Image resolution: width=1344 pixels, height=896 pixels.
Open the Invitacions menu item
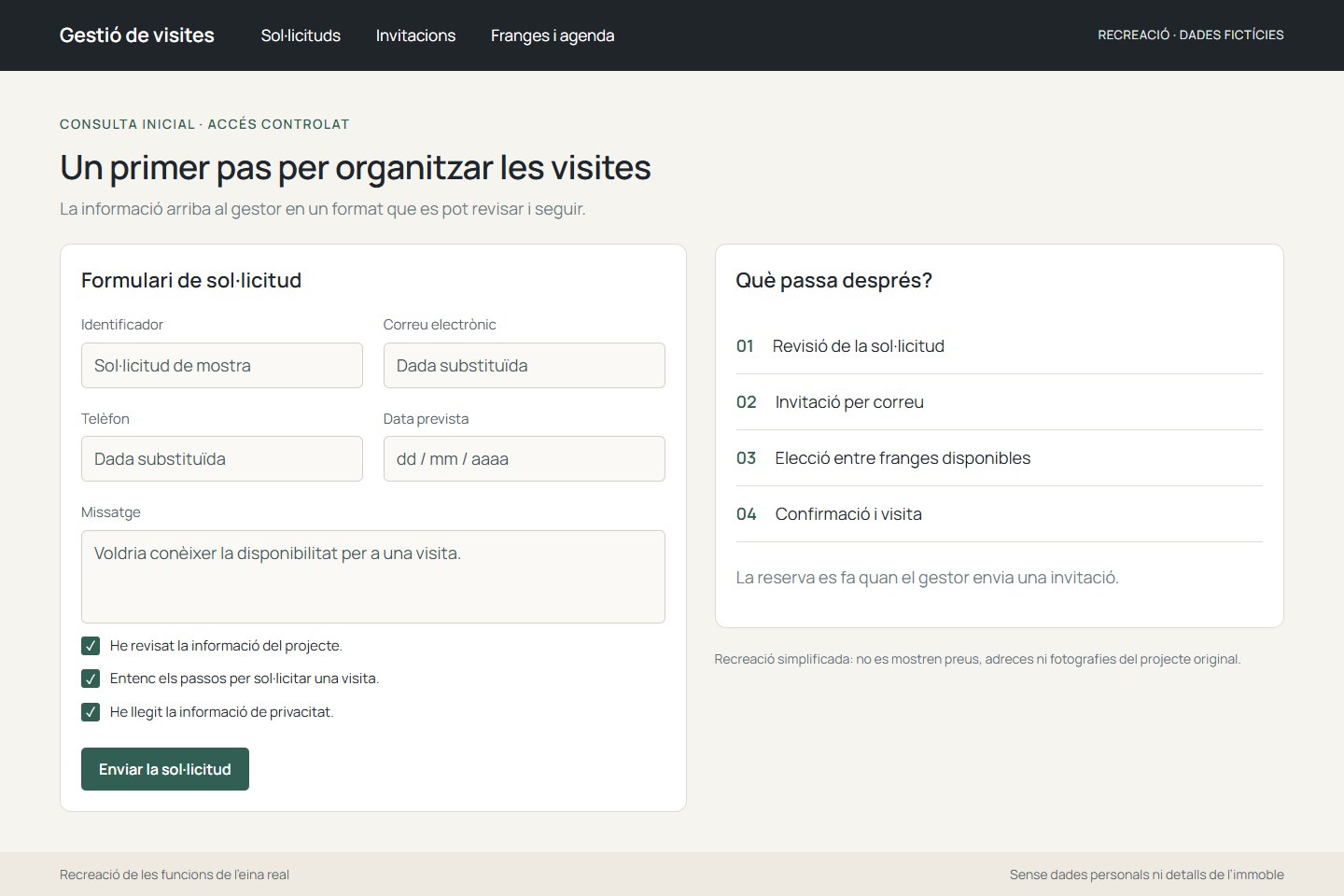point(415,35)
